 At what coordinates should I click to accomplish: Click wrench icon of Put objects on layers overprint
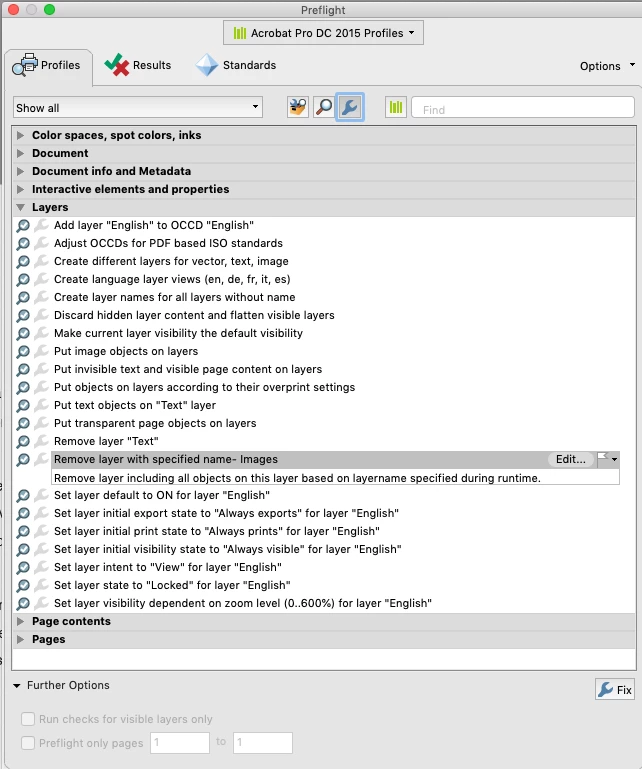(x=42, y=387)
